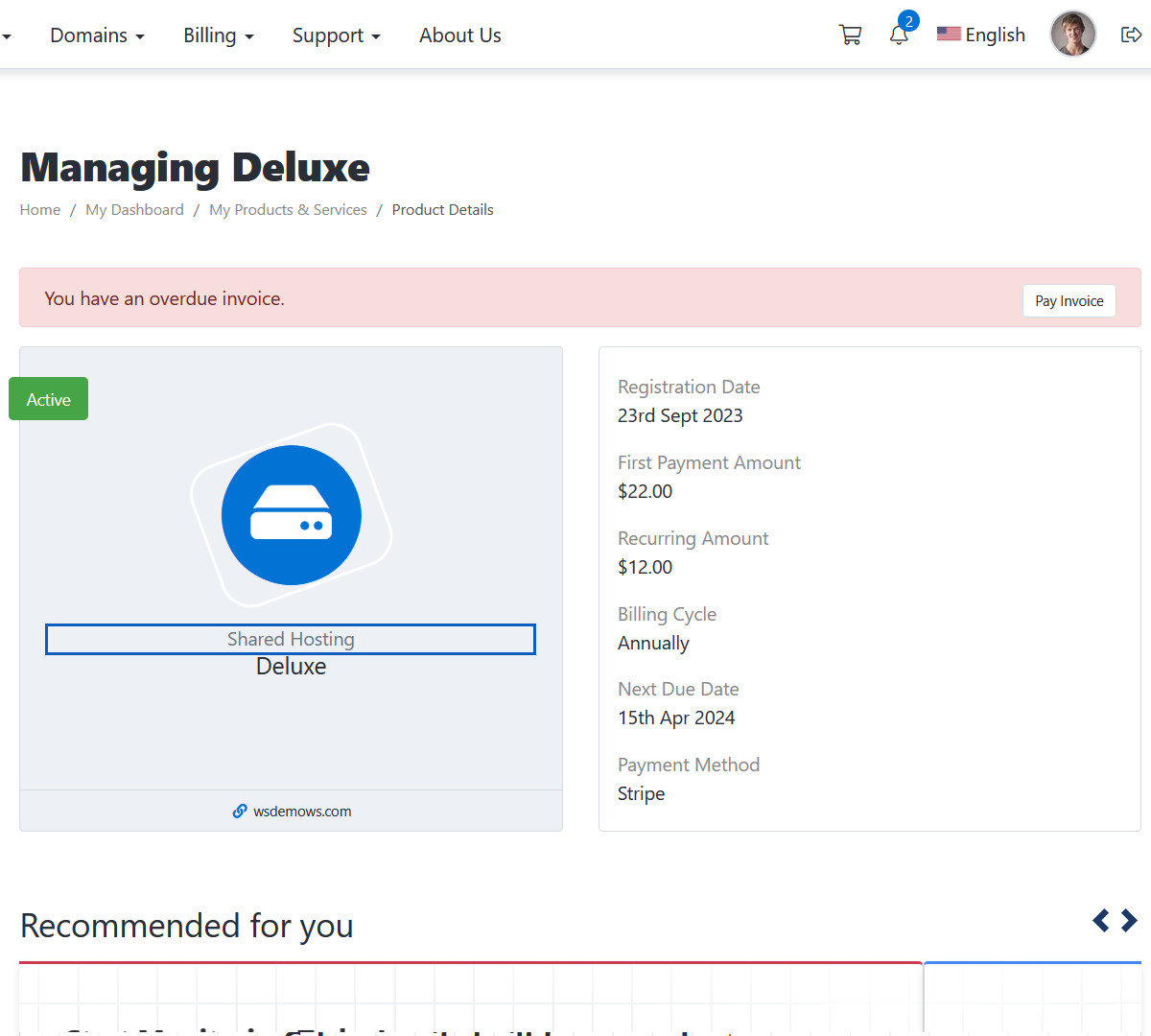The image size is (1151, 1036).
Task: Navigate to My Dashboard breadcrumb
Action: click(x=134, y=210)
